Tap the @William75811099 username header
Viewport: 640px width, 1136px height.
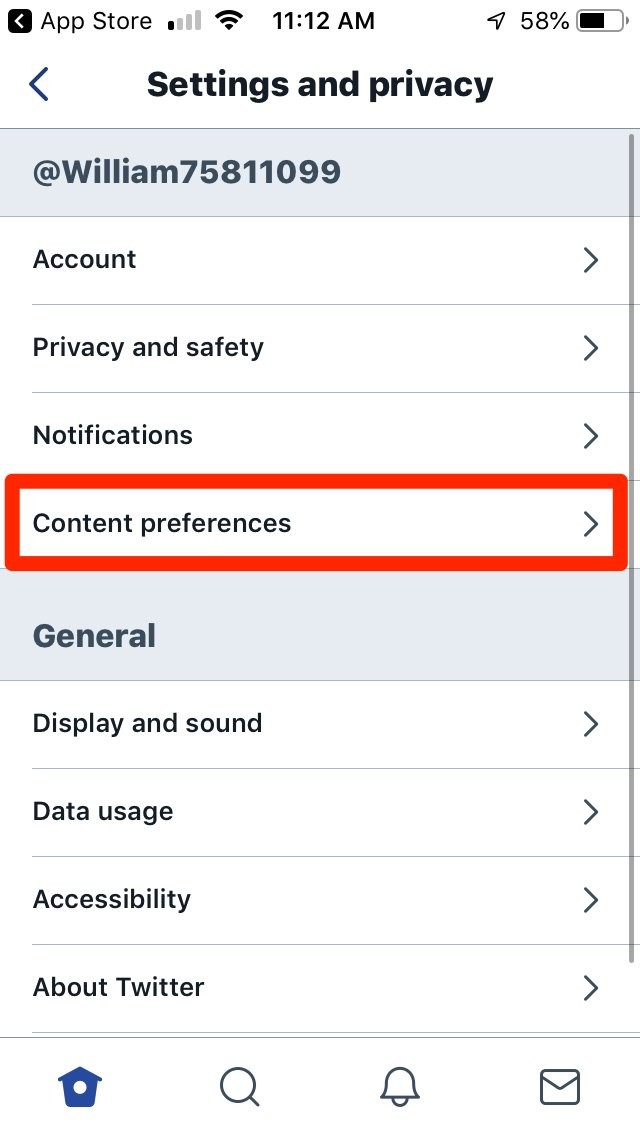(x=187, y=173)
